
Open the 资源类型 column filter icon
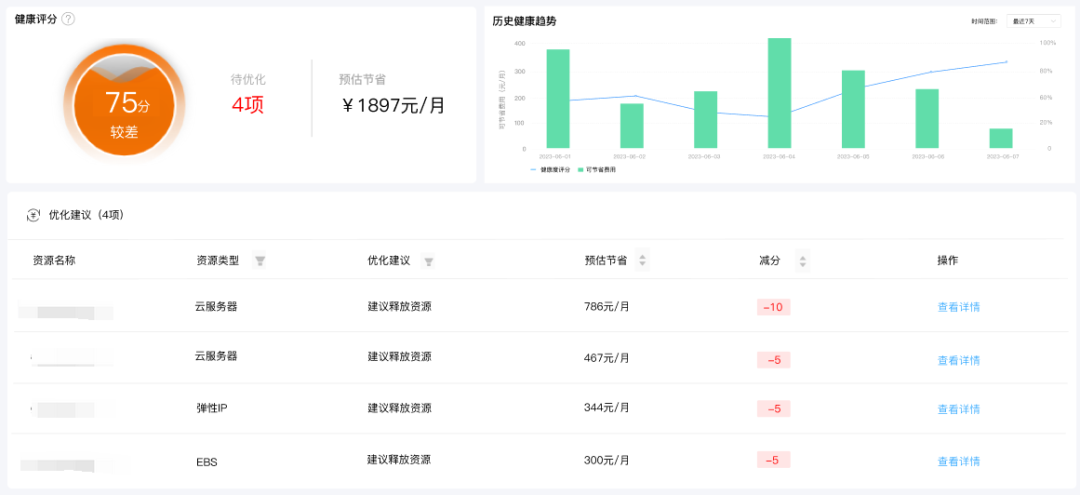(x=260, y=262)
